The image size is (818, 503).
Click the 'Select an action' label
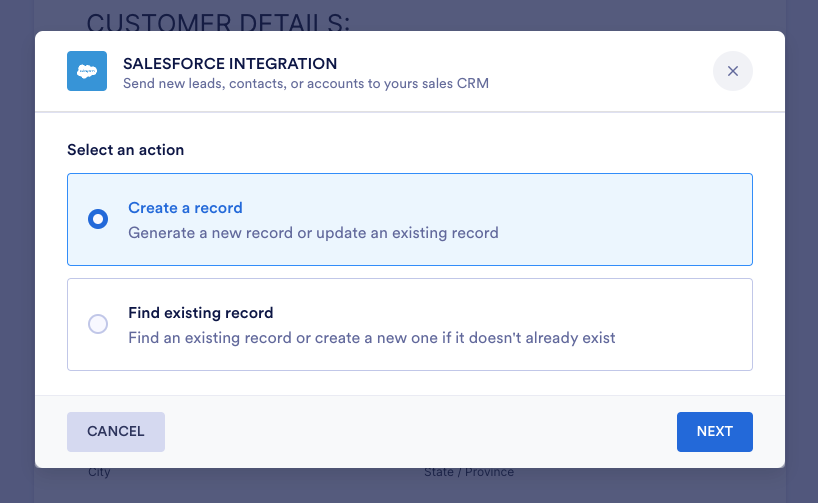[125, 150]
